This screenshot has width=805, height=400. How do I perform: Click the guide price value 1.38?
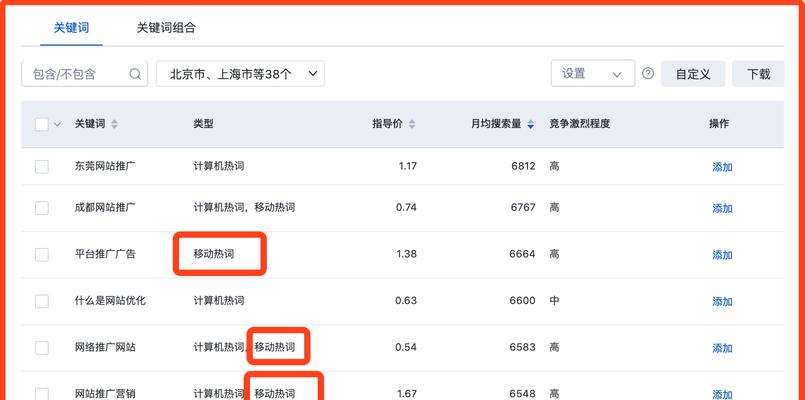coord(407,254)
